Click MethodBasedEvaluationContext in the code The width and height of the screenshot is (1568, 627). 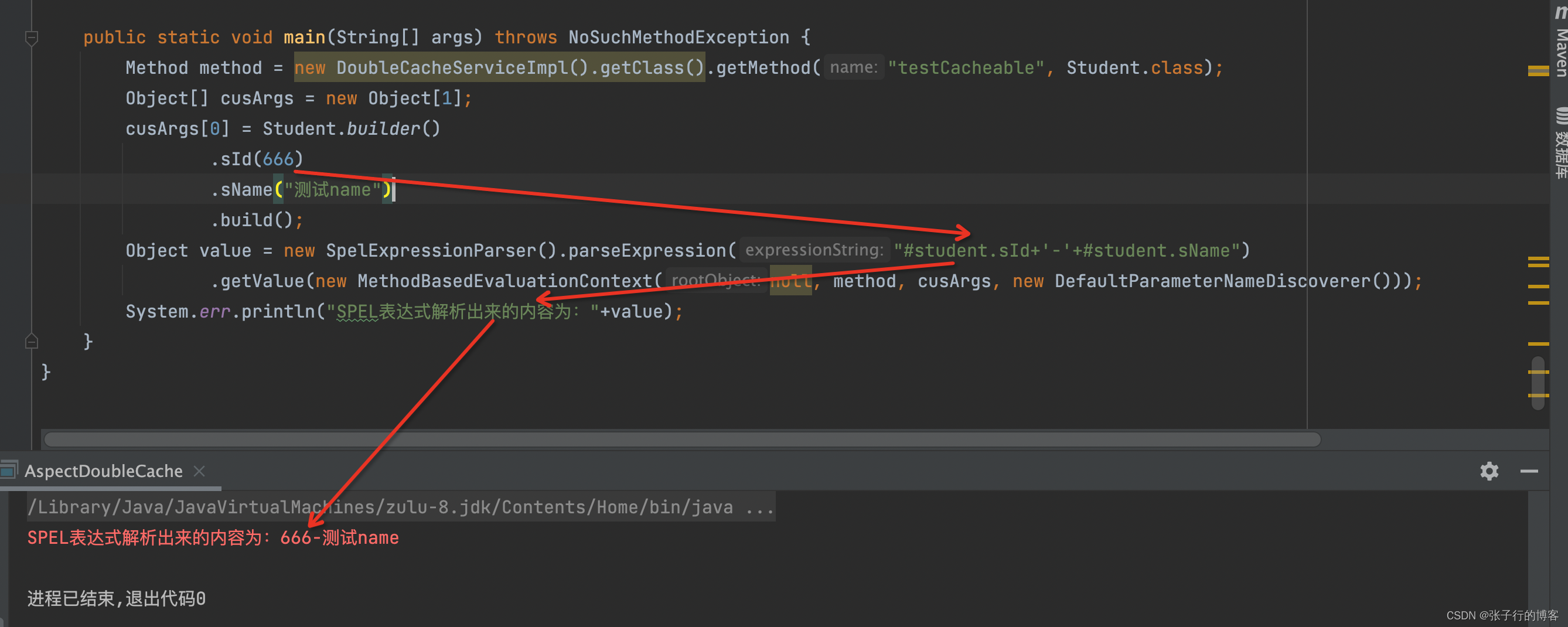505,281
